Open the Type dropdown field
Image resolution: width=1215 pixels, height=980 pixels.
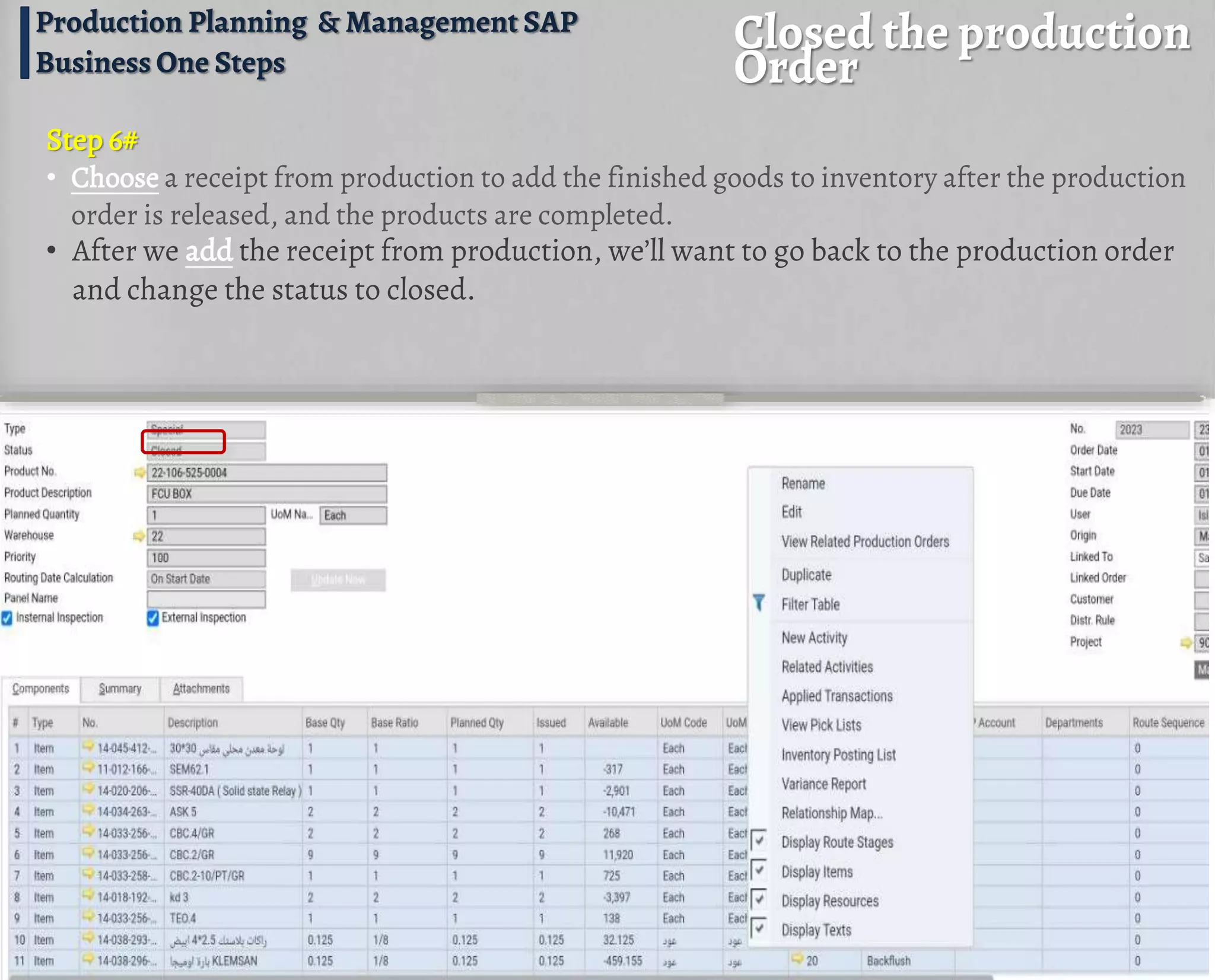pyautogui.click(x=206, y=429)
